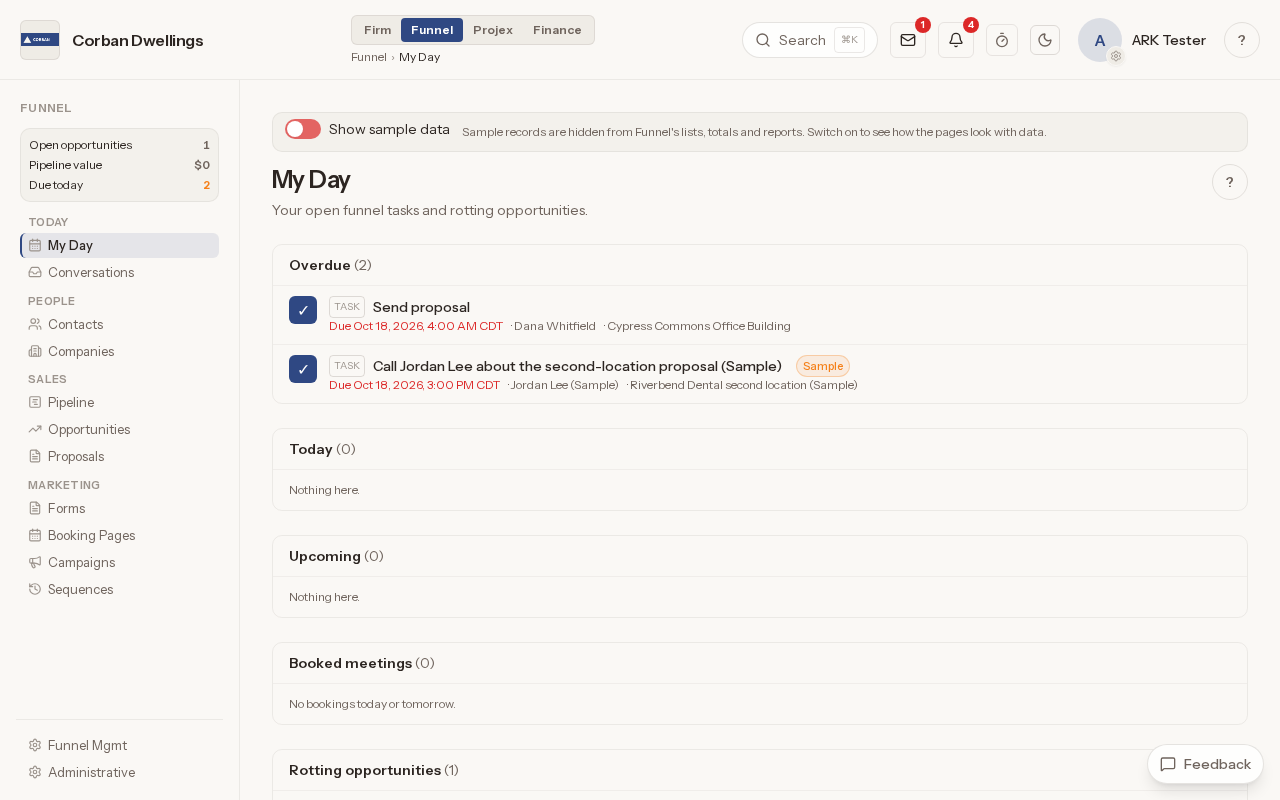Open Companies in the sidebar
Viewport: 1280px width, 800px height.
(119, 351)
